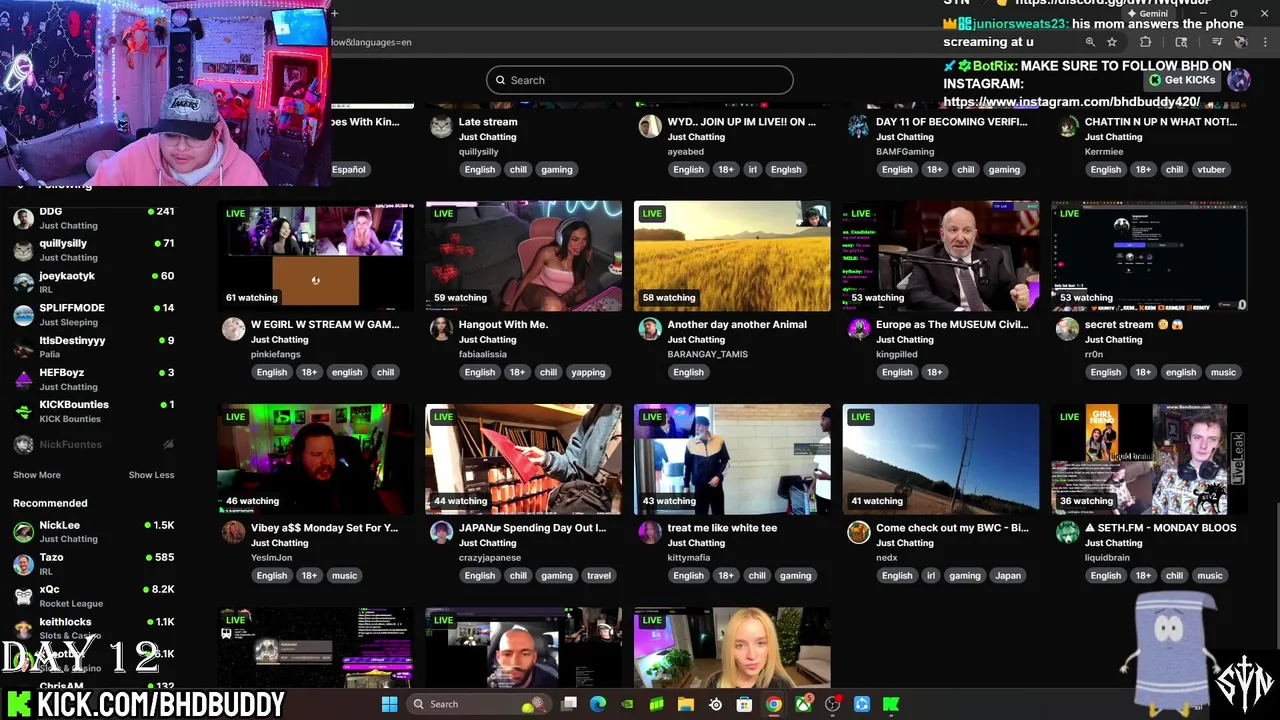Screen dimensions: 1280x720
Task: Open Chrome zoom magnifier icon
Action: pos(1090,42)
